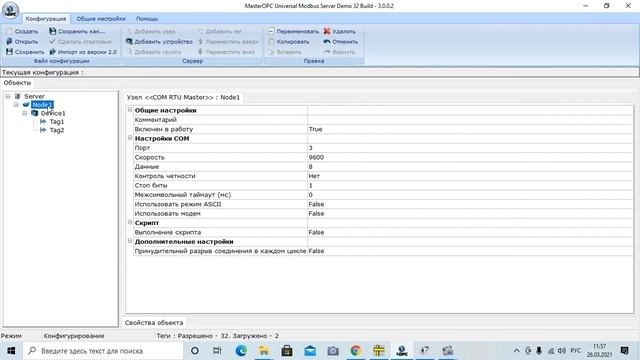Collapse Дополнительные настройки property group
This screenshot has height=360, width=640.
click(x=130, y=241)
